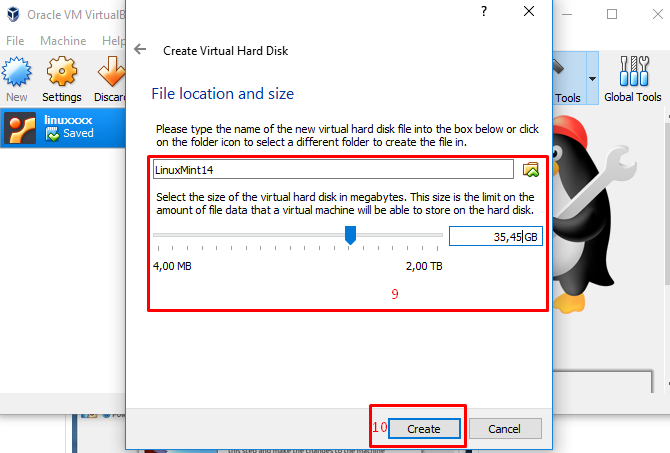The image size is (670, 453).
Task: Click the main window vertical scrollbar
Action: click(x=667, y=205)
